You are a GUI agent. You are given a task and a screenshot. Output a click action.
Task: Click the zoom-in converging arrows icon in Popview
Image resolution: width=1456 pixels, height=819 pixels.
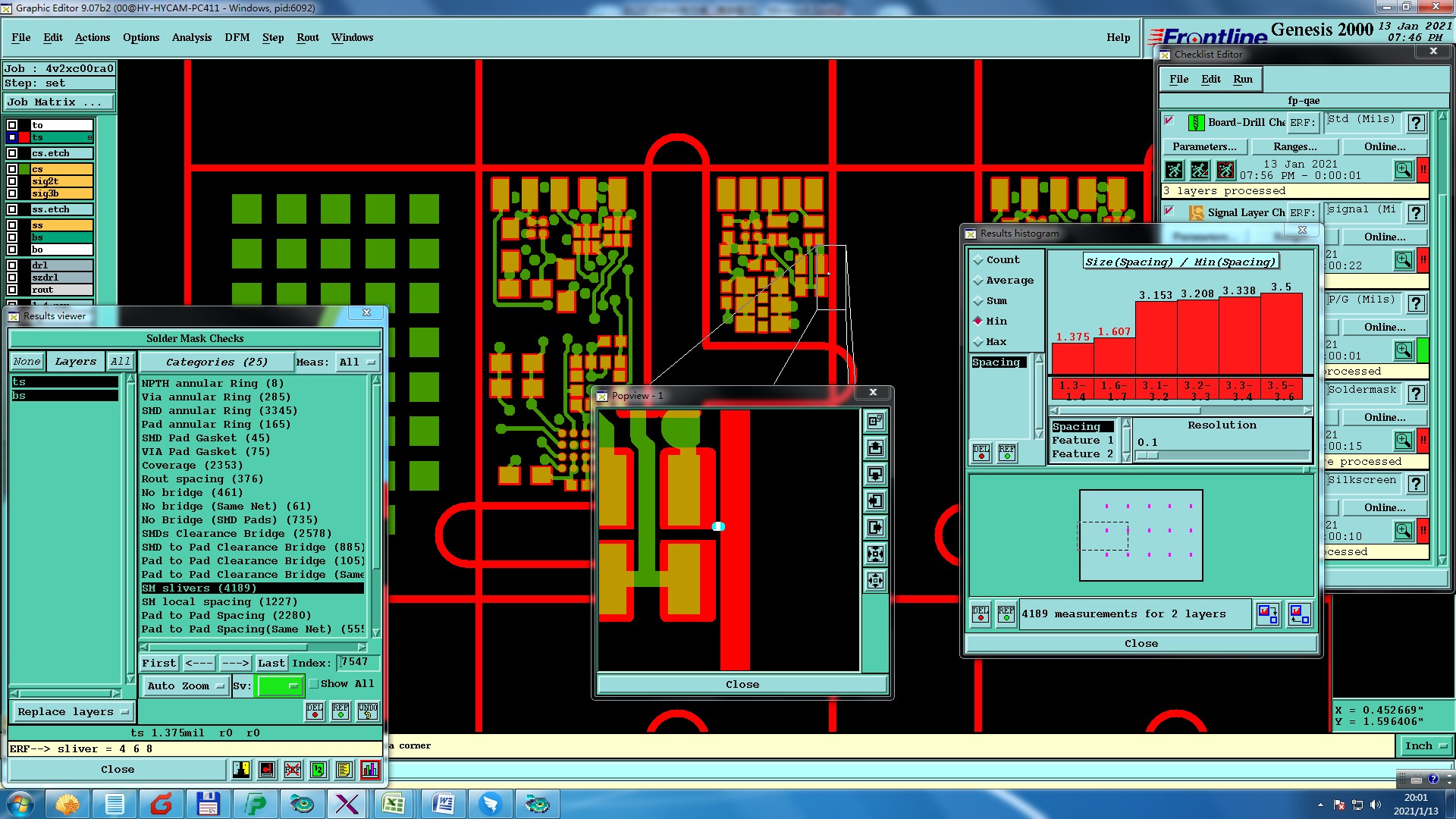(875, 554)
